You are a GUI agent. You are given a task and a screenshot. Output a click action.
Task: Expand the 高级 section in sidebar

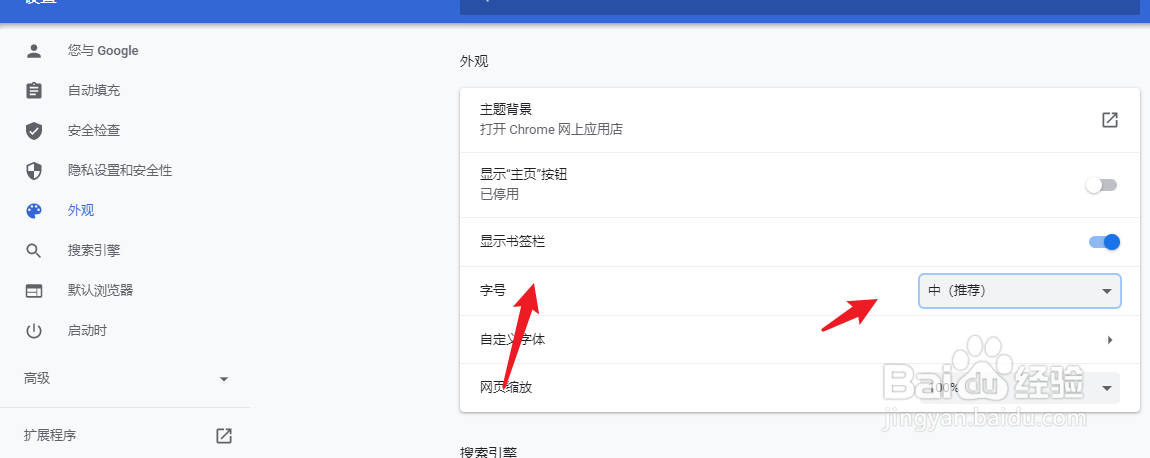tap(224, 379)
